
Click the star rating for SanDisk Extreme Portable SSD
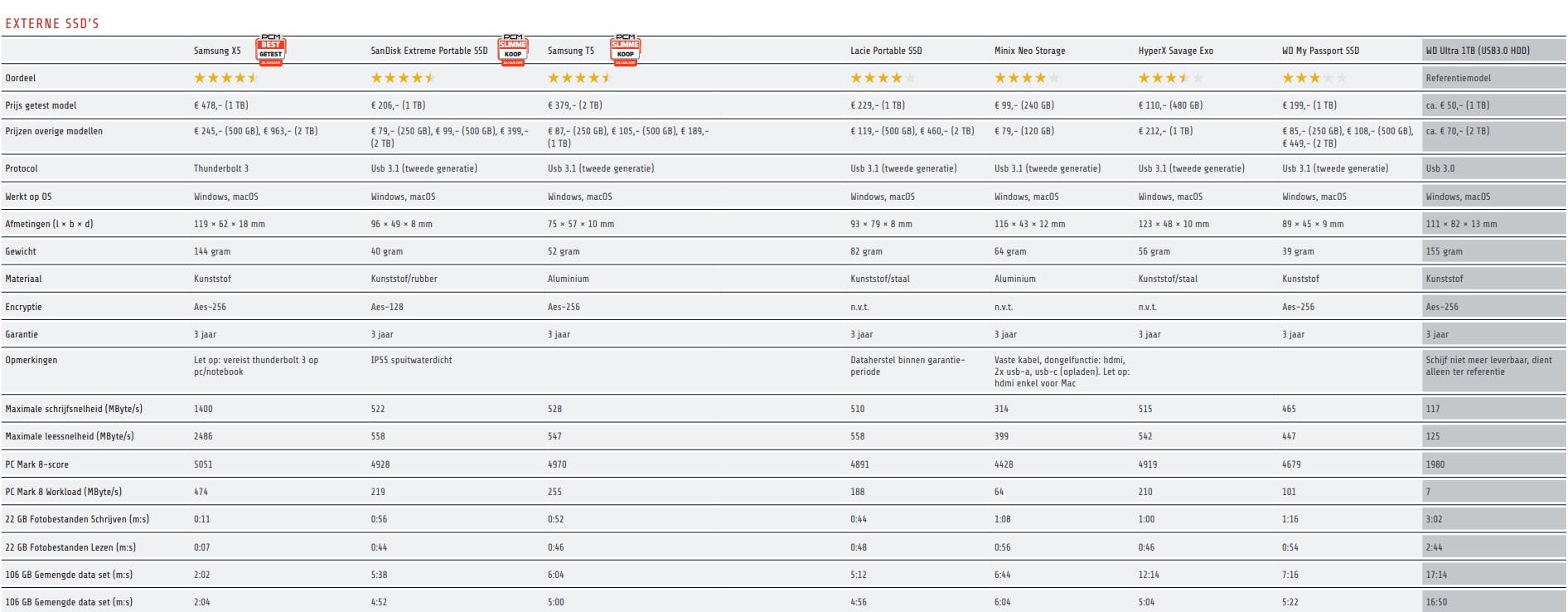click(403, 78)
